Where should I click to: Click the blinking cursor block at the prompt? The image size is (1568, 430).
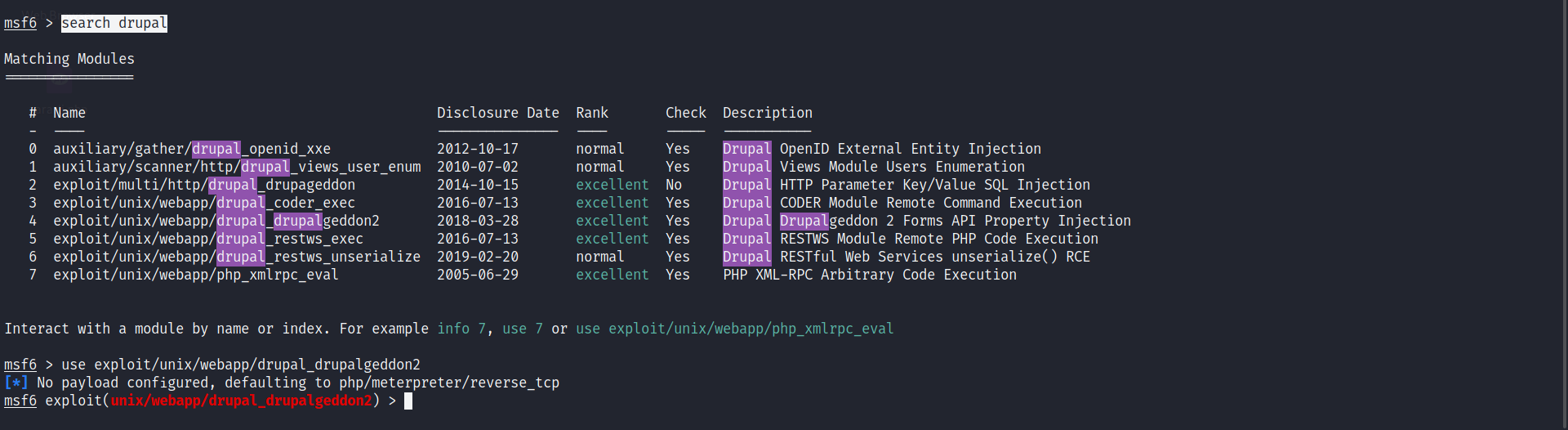pos(408,401)
